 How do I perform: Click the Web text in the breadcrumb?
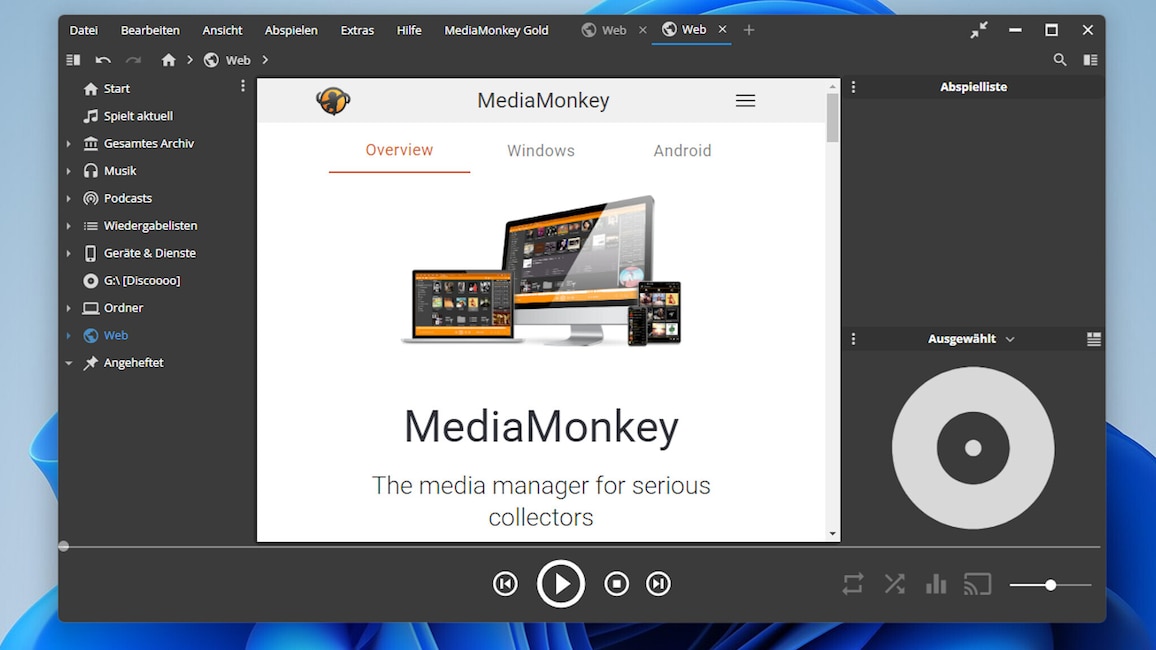coord(238,60)
